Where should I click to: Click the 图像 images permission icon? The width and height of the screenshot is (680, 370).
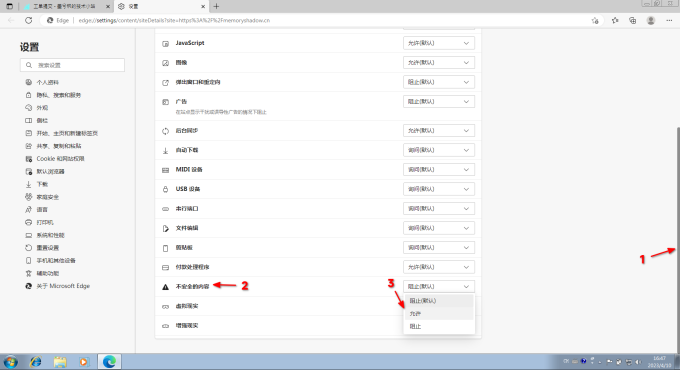coord(165,63)
